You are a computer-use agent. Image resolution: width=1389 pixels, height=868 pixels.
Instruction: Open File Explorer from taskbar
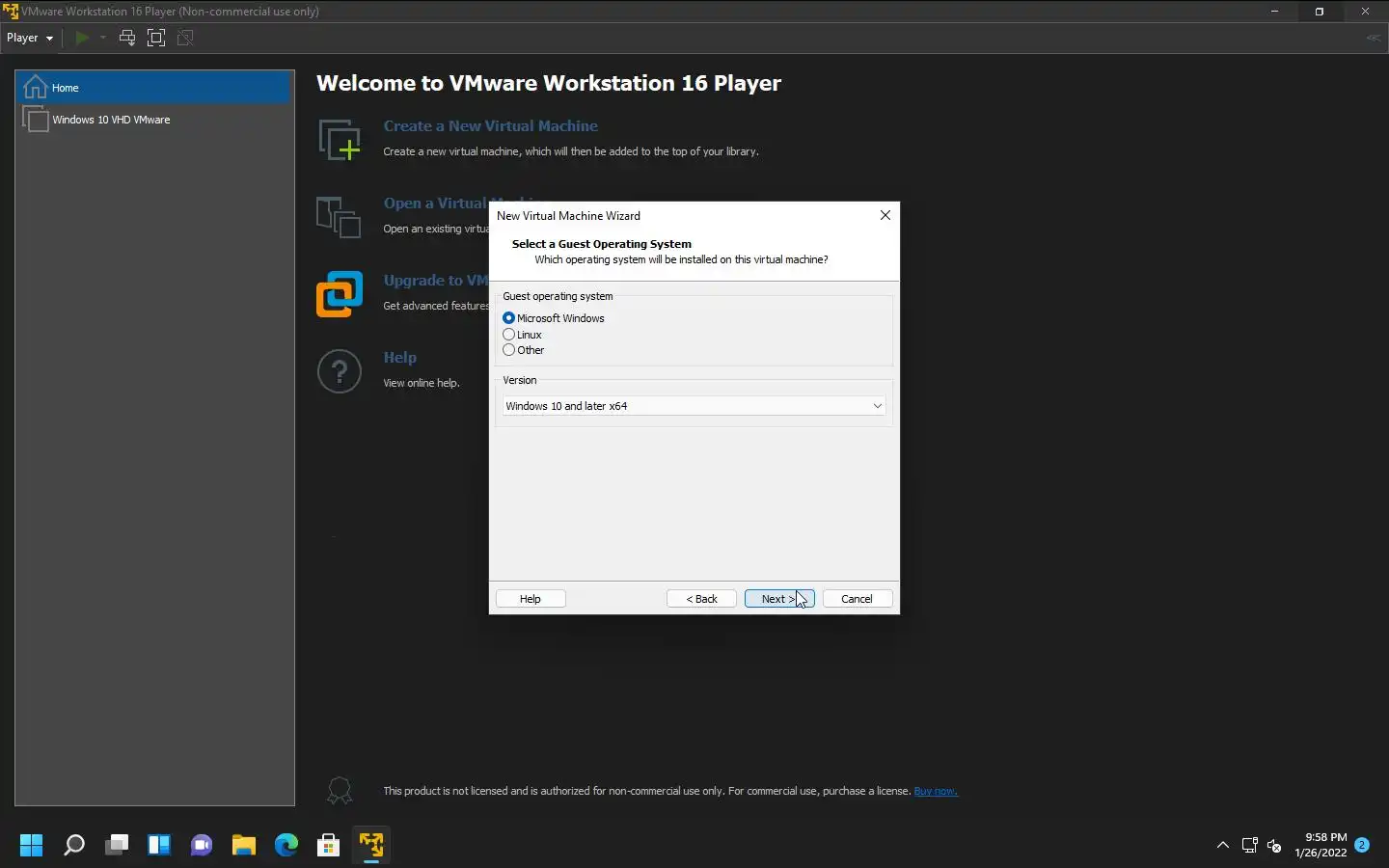pos(244,846)
